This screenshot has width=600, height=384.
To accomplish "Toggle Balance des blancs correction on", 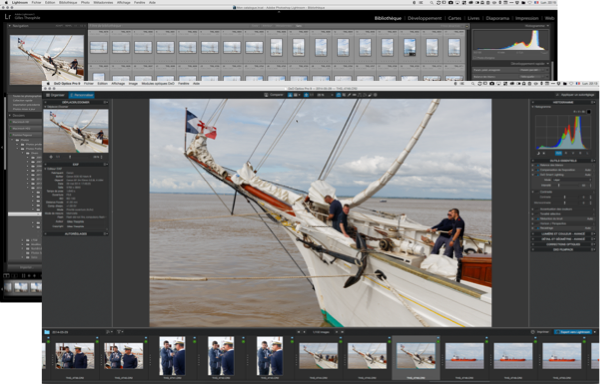I will [538, 165].
